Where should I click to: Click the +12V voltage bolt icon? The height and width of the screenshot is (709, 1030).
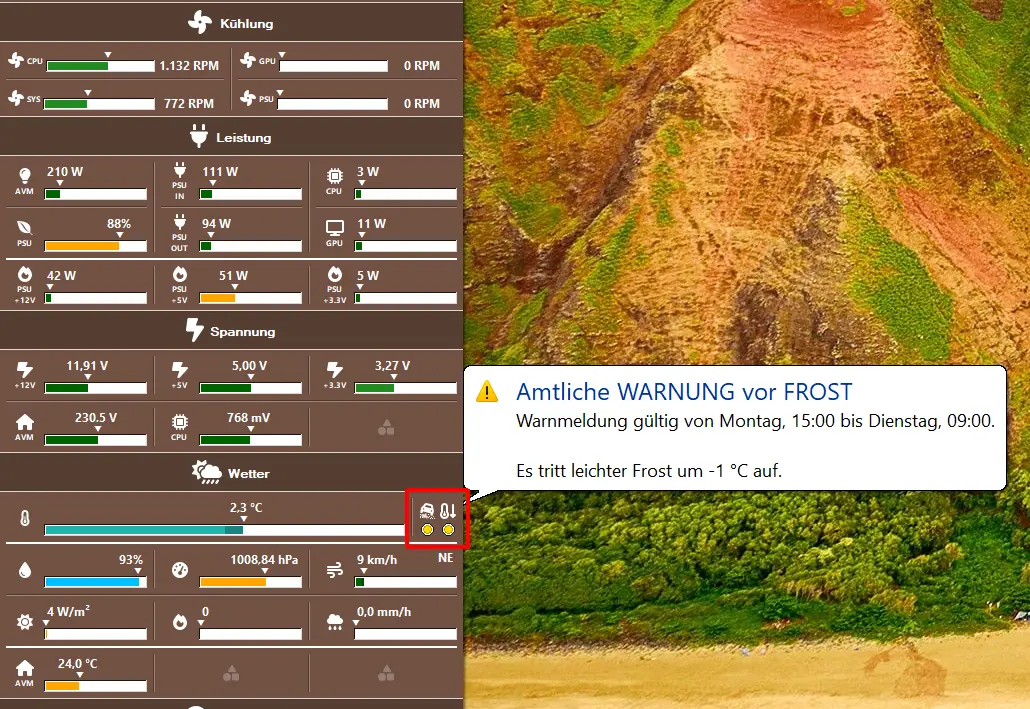[x=24, y=369]
